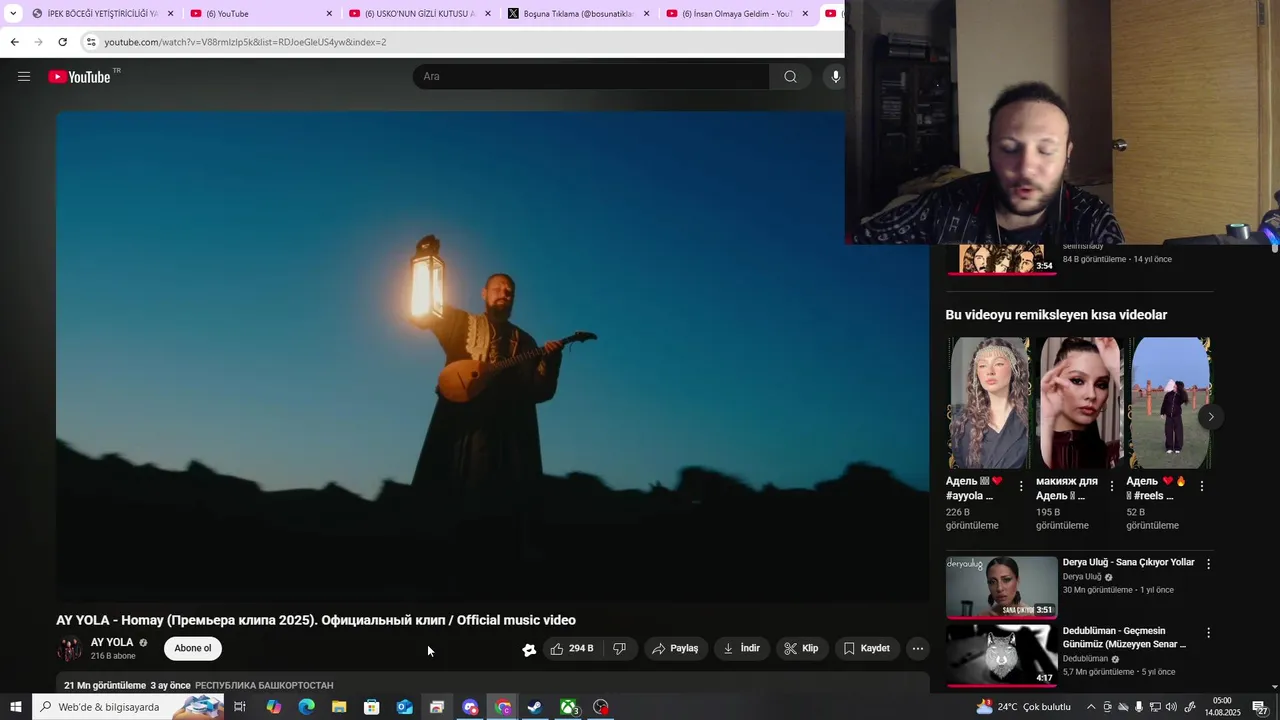The height and width of the screenshot is (720, 1280).
Task: Open Steam from taskbar
Action: (535, 707)
